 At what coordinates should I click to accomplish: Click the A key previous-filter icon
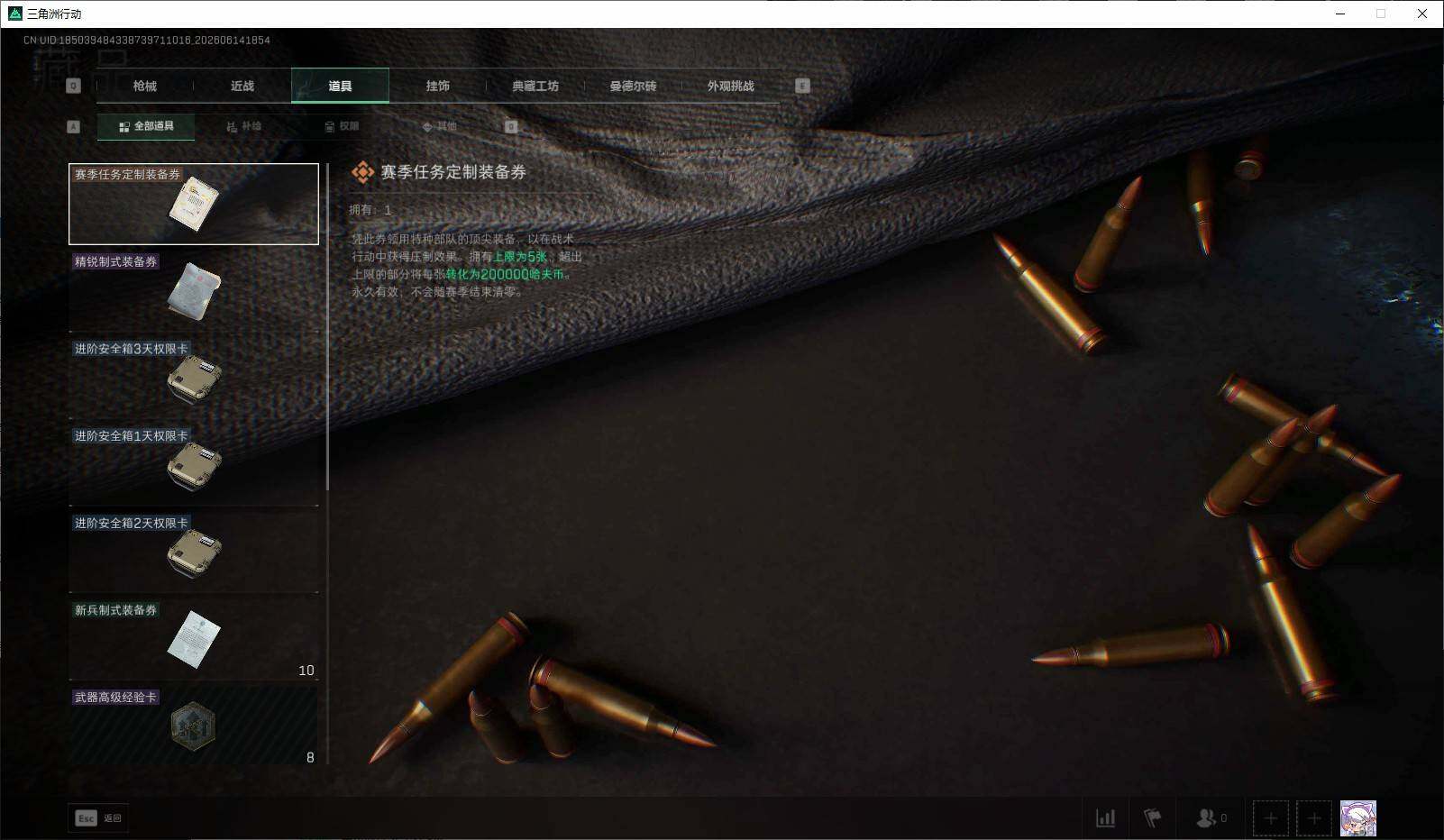[x=74, y=127]
